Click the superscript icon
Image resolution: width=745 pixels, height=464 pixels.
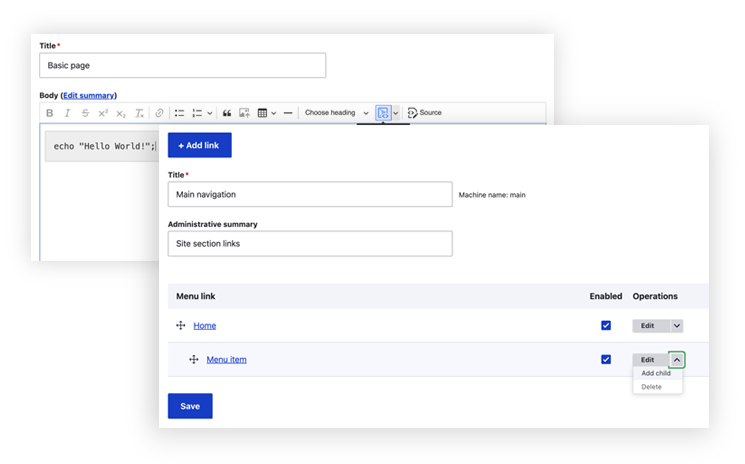click(103, 113)
